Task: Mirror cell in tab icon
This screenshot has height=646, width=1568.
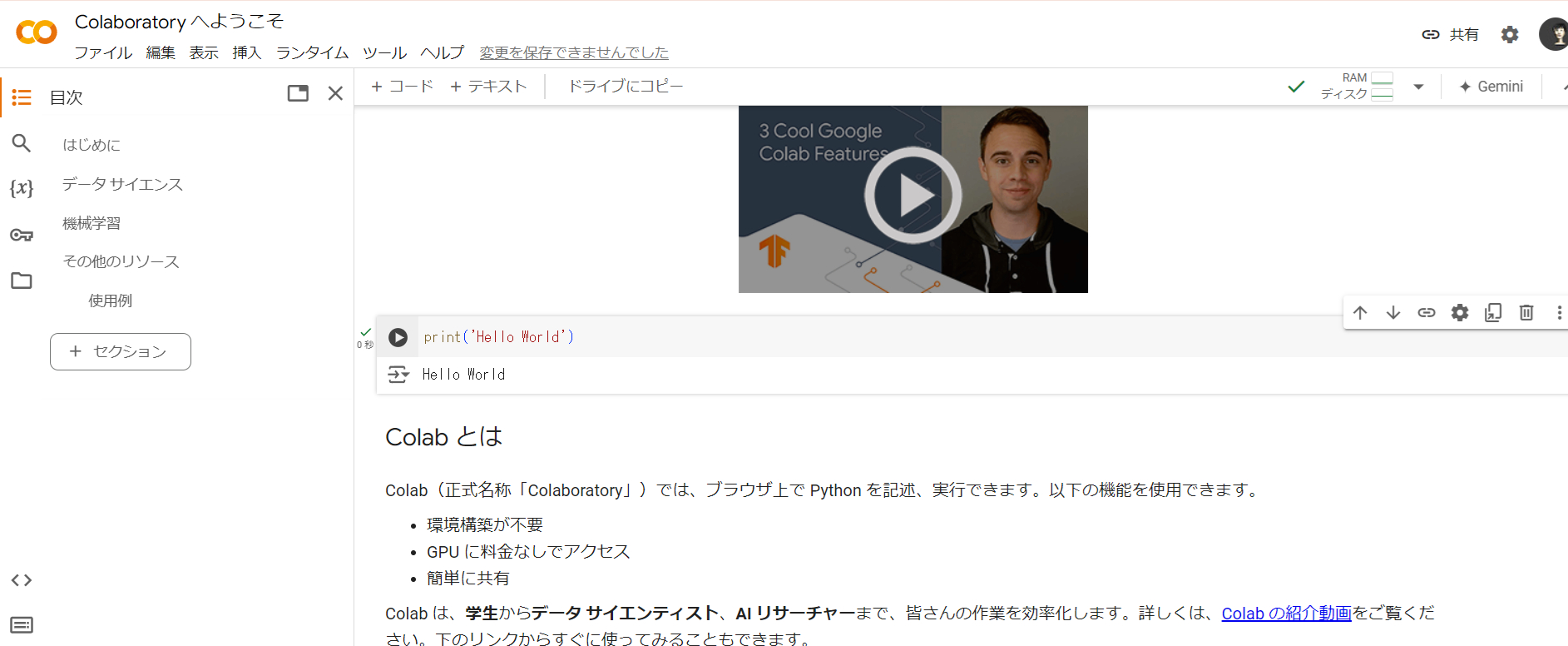Action: click(x=1493, y=313)
